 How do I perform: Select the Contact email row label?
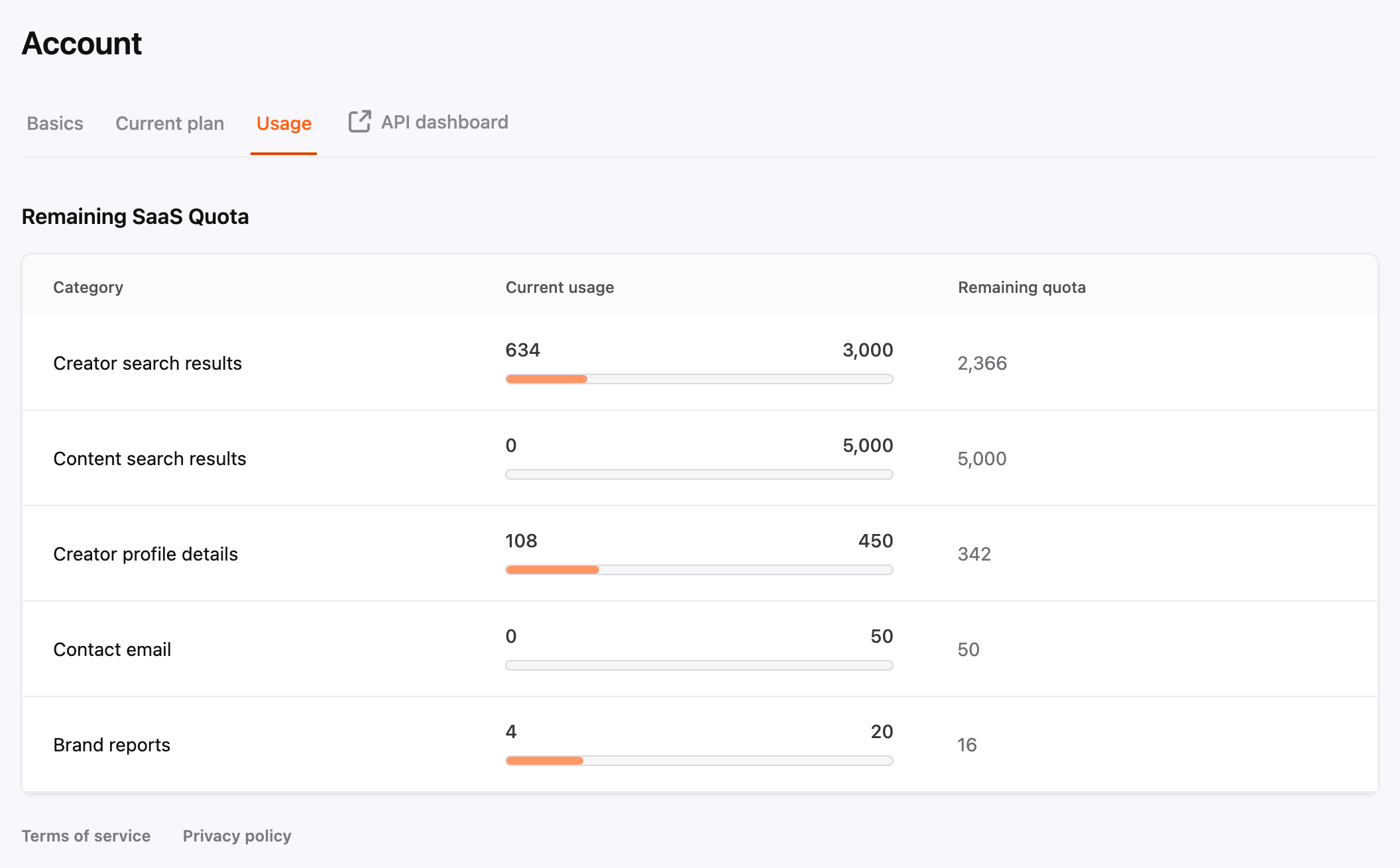click(112, 649)
